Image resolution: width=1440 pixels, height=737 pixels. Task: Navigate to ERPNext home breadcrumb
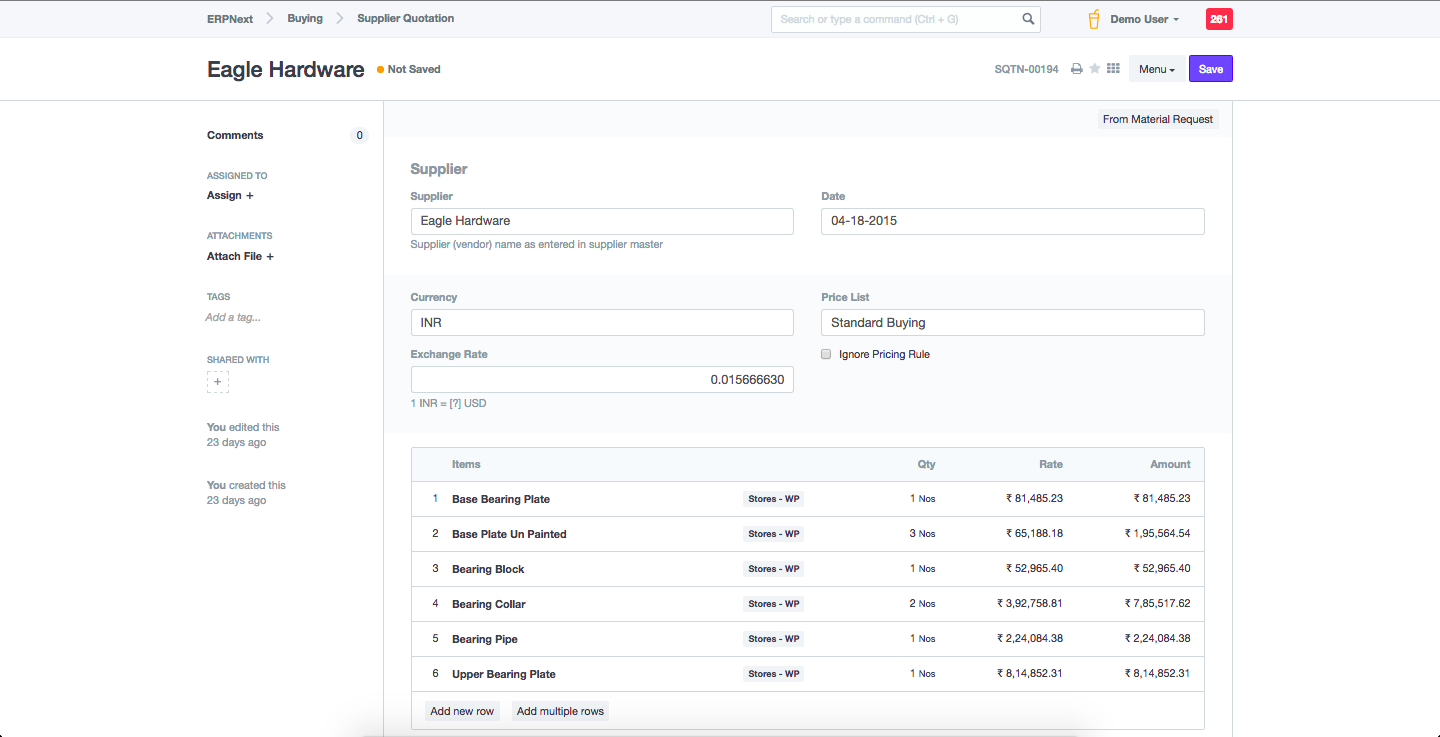tap(230, 19)
